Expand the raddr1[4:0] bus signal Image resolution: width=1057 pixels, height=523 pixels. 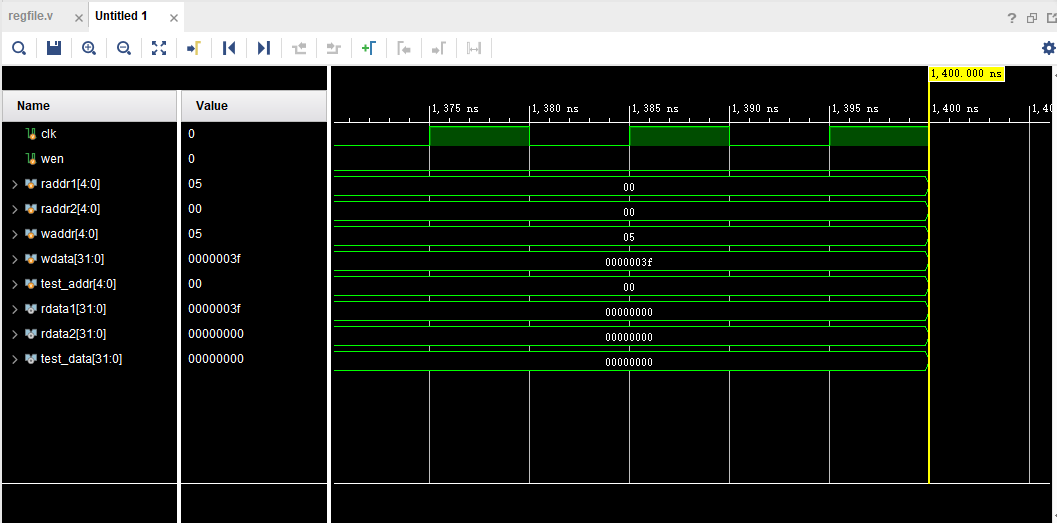pos(14,184)
